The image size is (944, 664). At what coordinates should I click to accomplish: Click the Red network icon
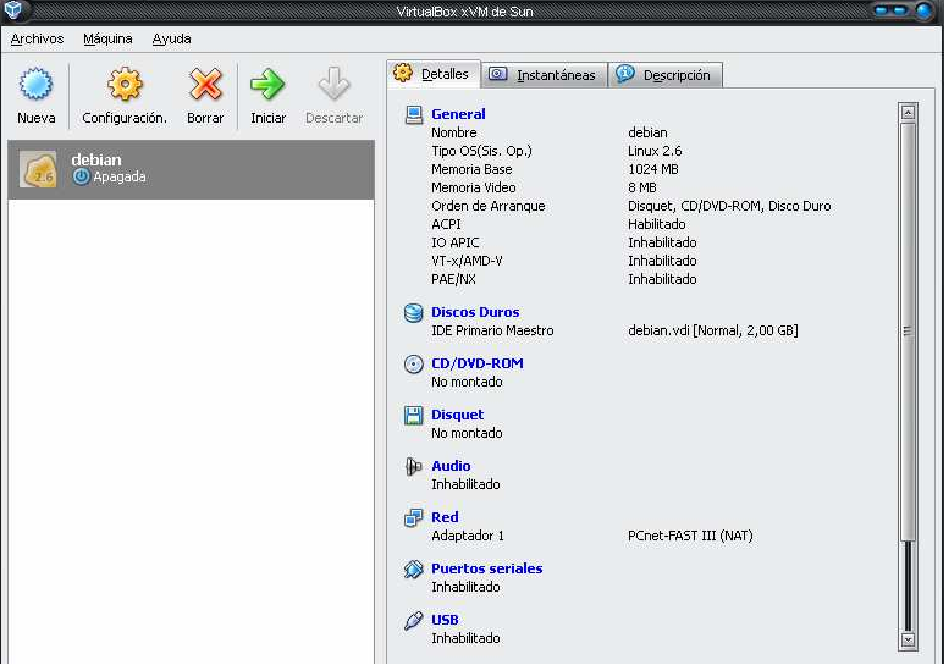(414, 517)
